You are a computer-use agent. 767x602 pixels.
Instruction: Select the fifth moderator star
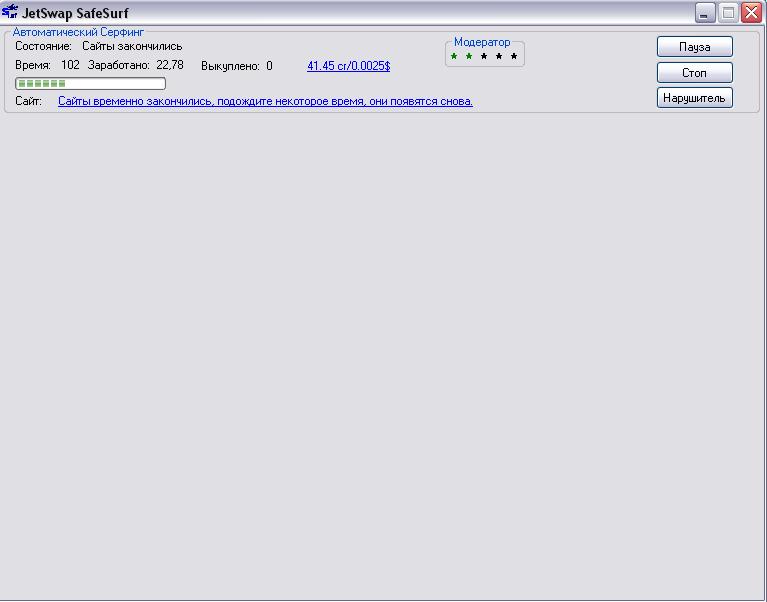(x=514, y=56)
